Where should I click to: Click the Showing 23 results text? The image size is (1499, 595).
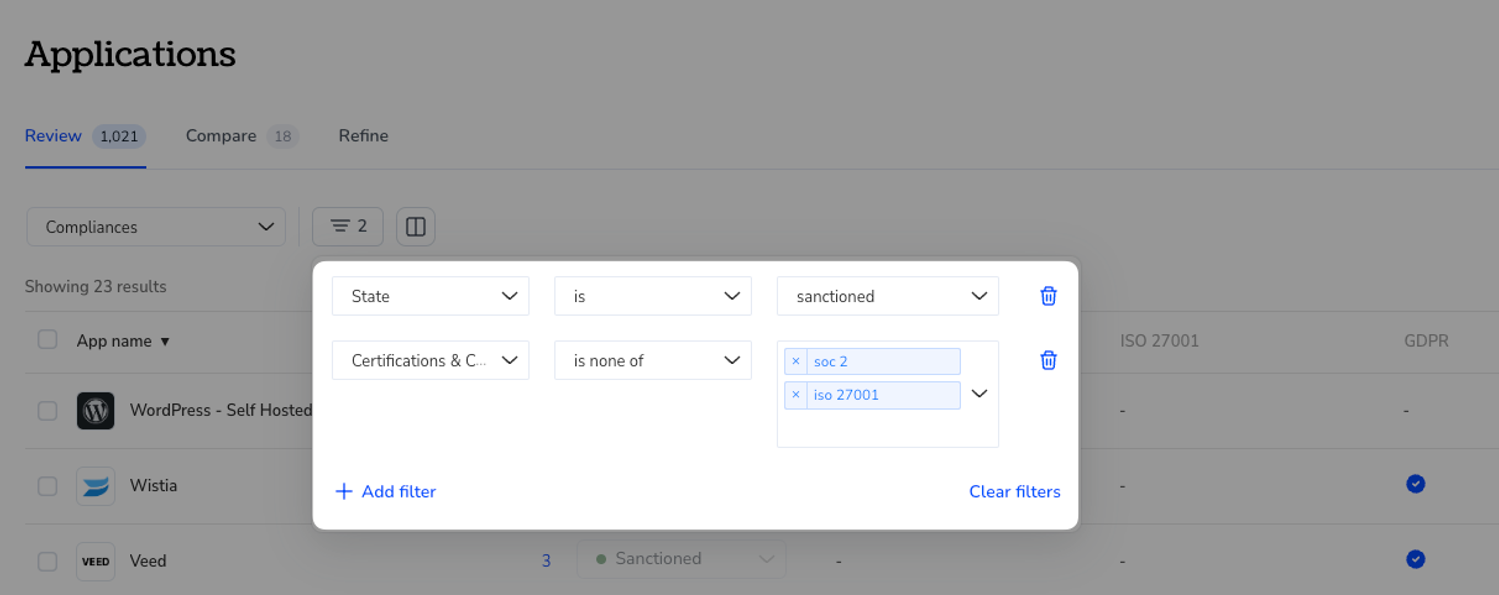pos(96,286)
